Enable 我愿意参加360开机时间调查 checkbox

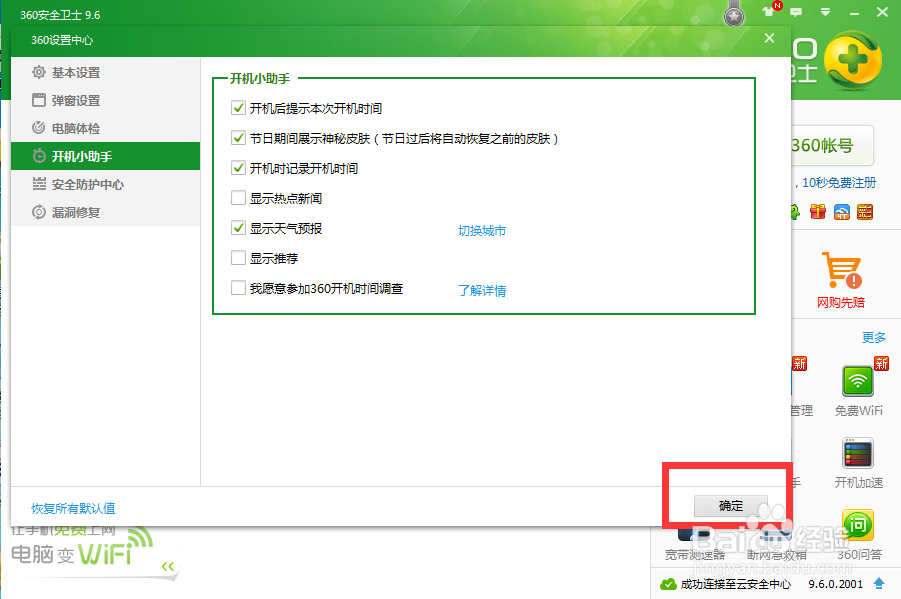238,287
